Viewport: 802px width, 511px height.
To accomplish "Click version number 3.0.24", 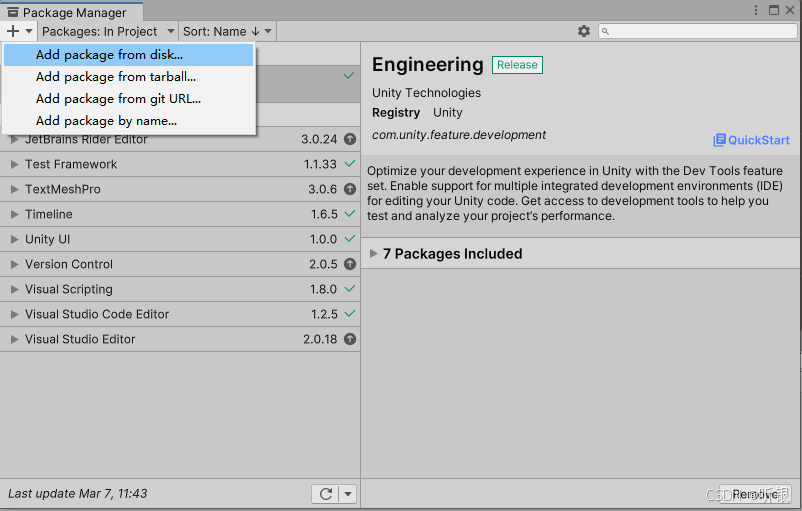I will point(319,139).
